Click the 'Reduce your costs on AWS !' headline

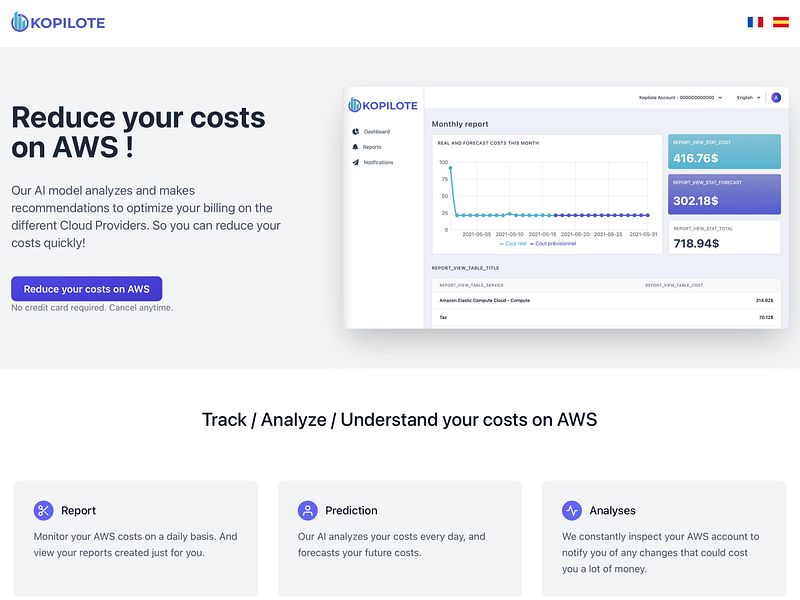[x=138, y=132]
